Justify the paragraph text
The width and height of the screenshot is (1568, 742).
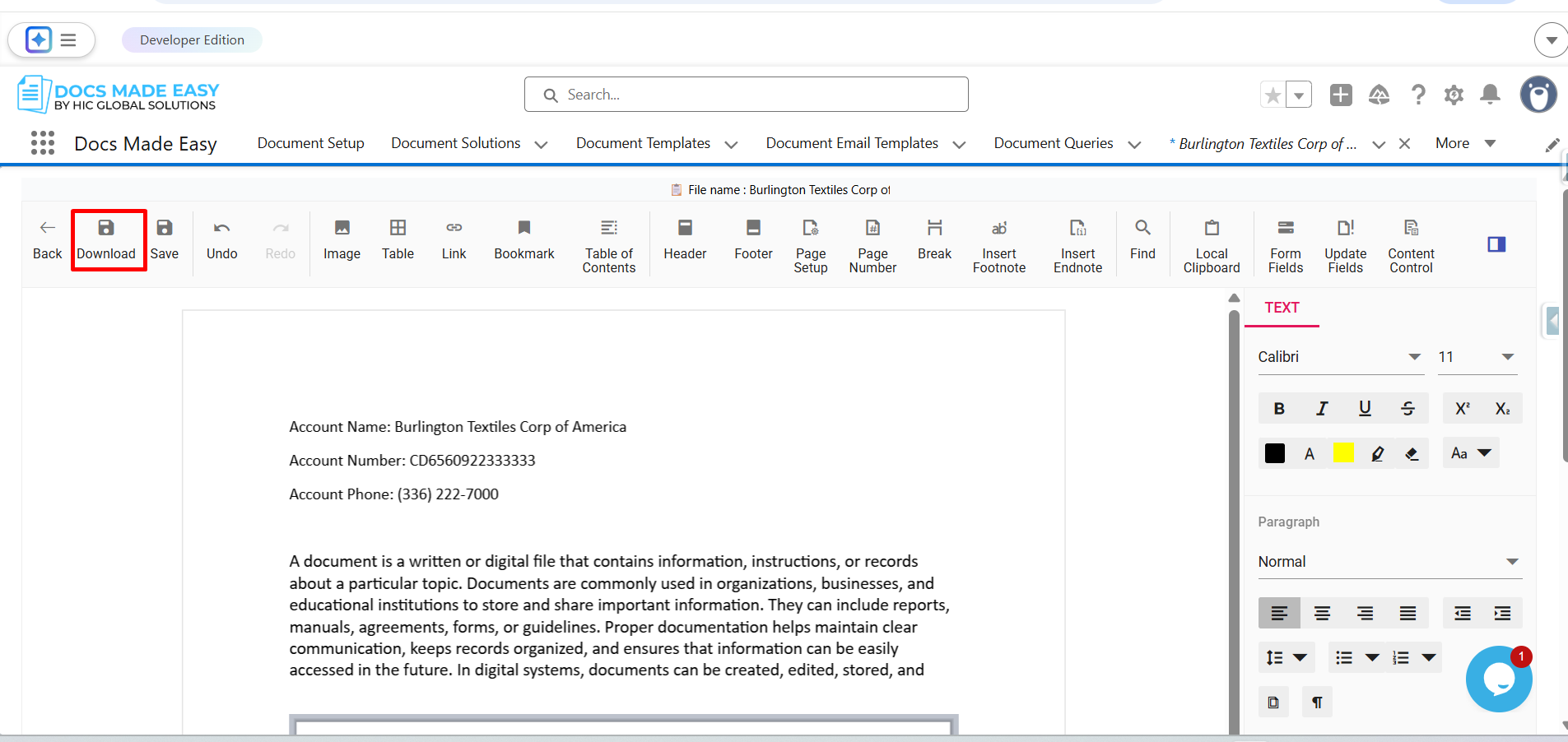click(1407, 613)
